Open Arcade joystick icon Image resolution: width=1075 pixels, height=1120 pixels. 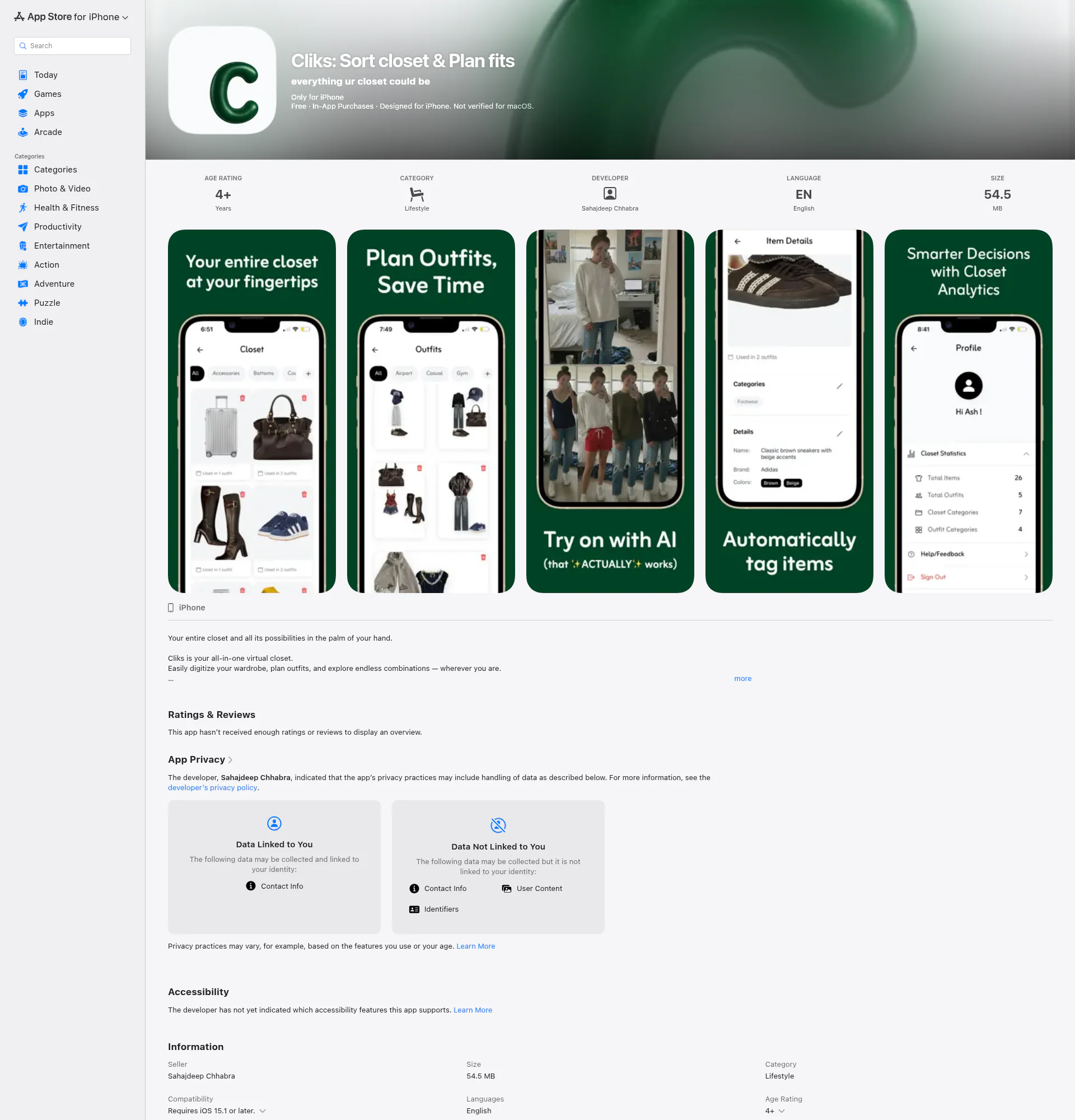[x=23, y=132]
